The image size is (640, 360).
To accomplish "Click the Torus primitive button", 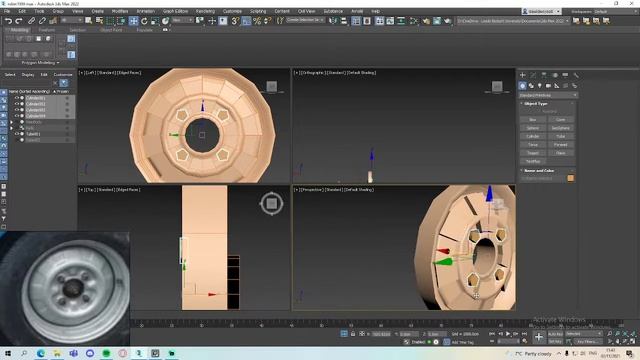I will coord(533,145).
